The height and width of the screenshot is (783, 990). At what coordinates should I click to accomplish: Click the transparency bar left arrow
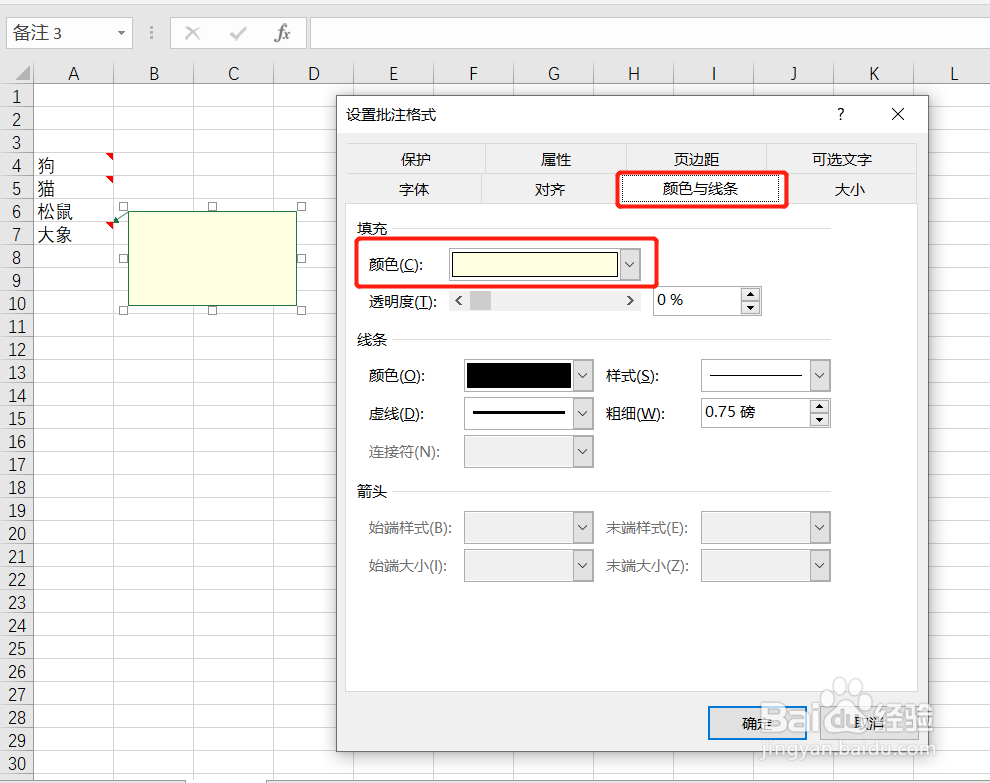(459, 300)
